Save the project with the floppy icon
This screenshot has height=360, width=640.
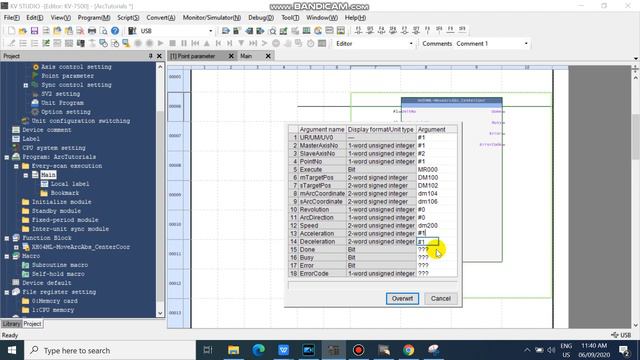tap(34, 31)
